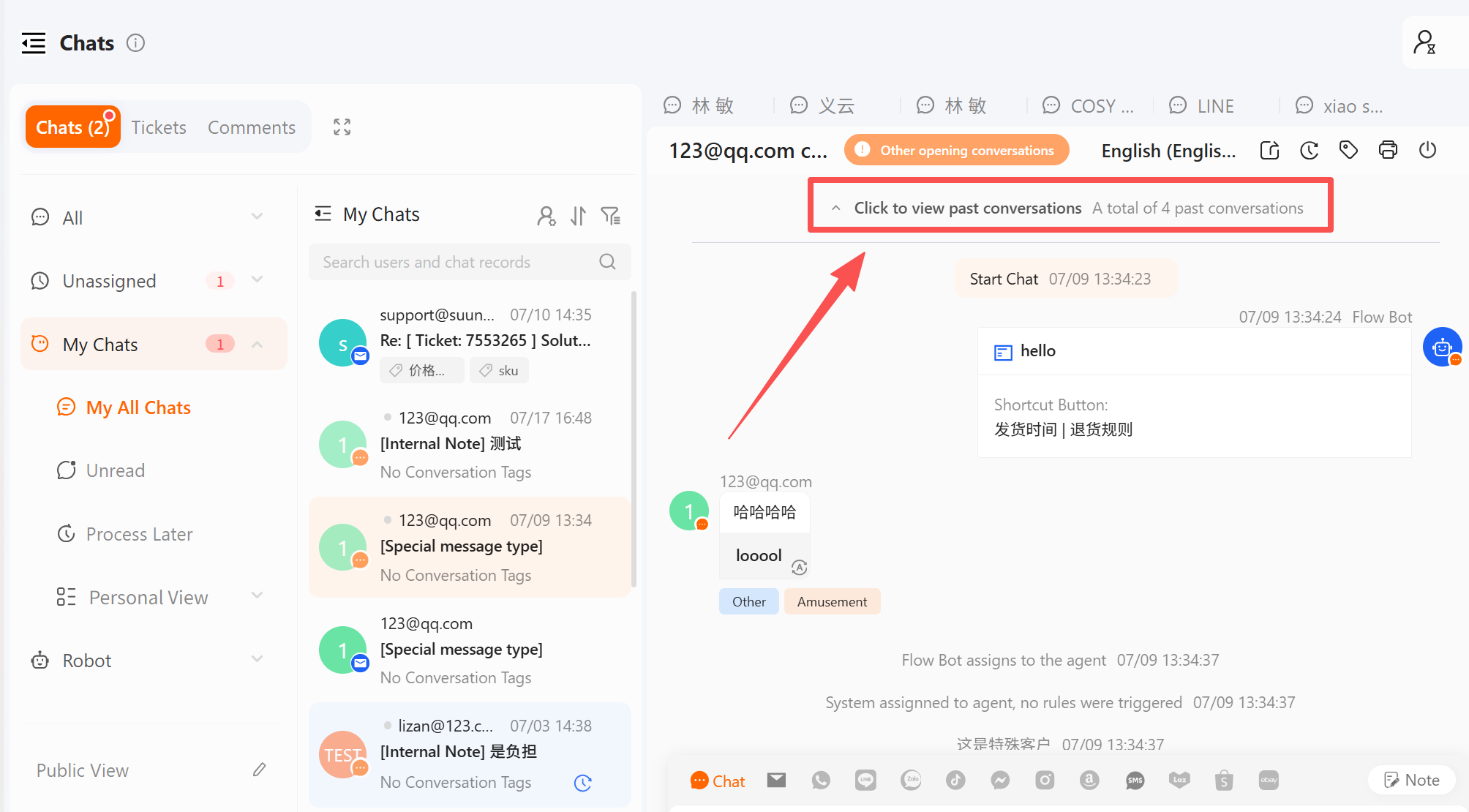Expand the All category chevron

pyautogui.click(x=257, y=217)
